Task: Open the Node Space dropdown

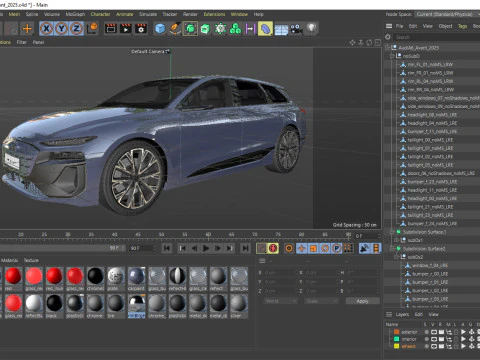Action: coord(446,14)
